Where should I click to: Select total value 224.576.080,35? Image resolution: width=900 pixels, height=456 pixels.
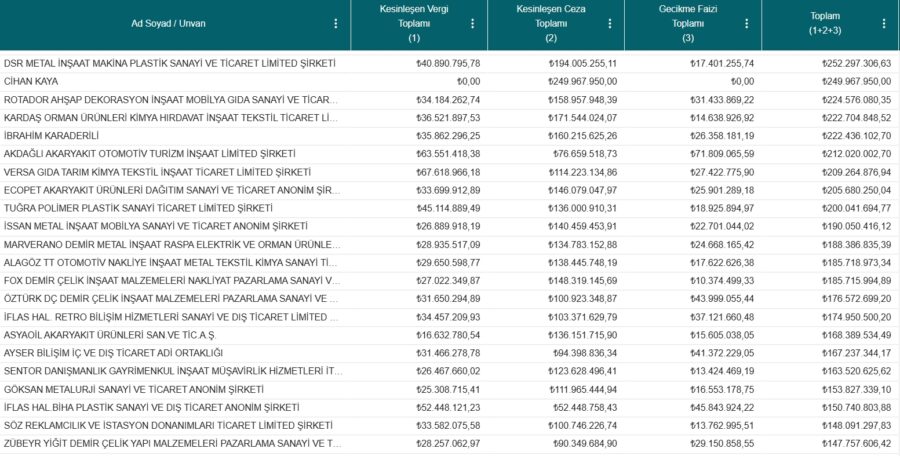coord(856,100)
